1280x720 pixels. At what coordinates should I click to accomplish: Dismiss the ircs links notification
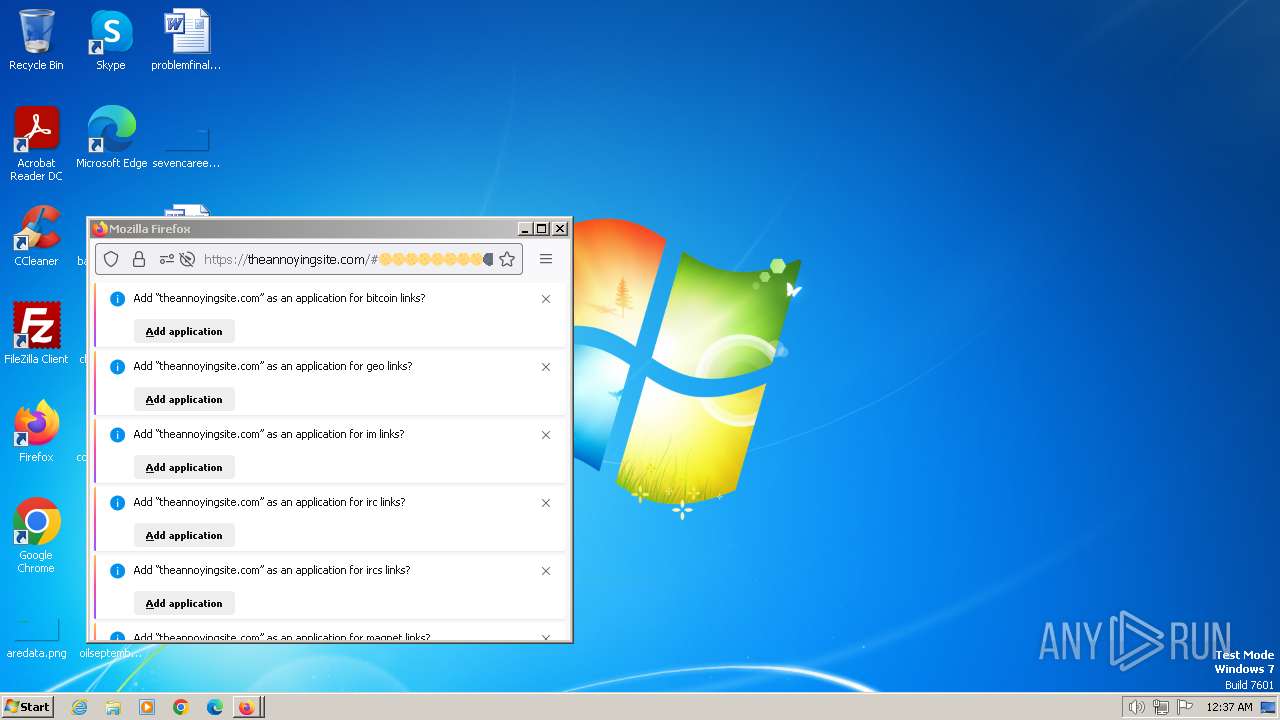pos(546,571)
